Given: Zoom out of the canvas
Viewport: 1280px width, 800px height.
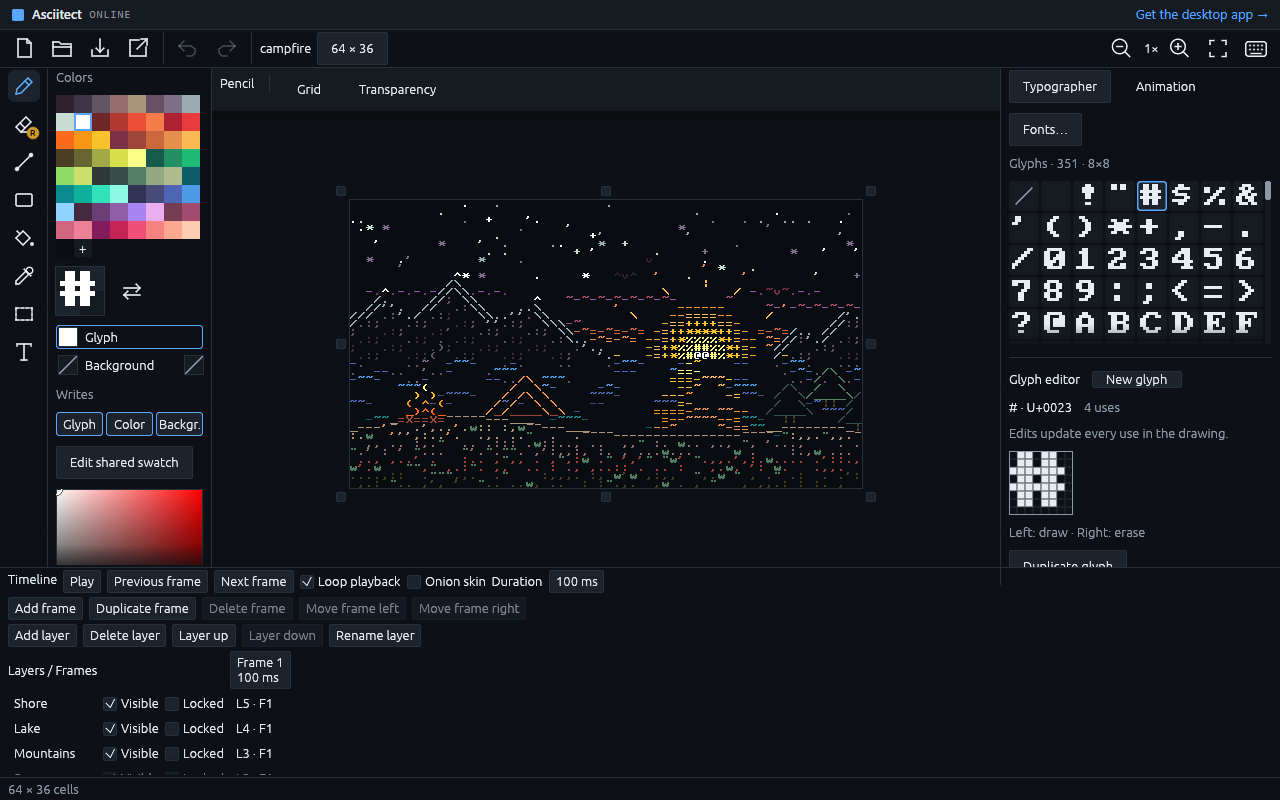Looking at the screenshot, I should coord(1121,48).
